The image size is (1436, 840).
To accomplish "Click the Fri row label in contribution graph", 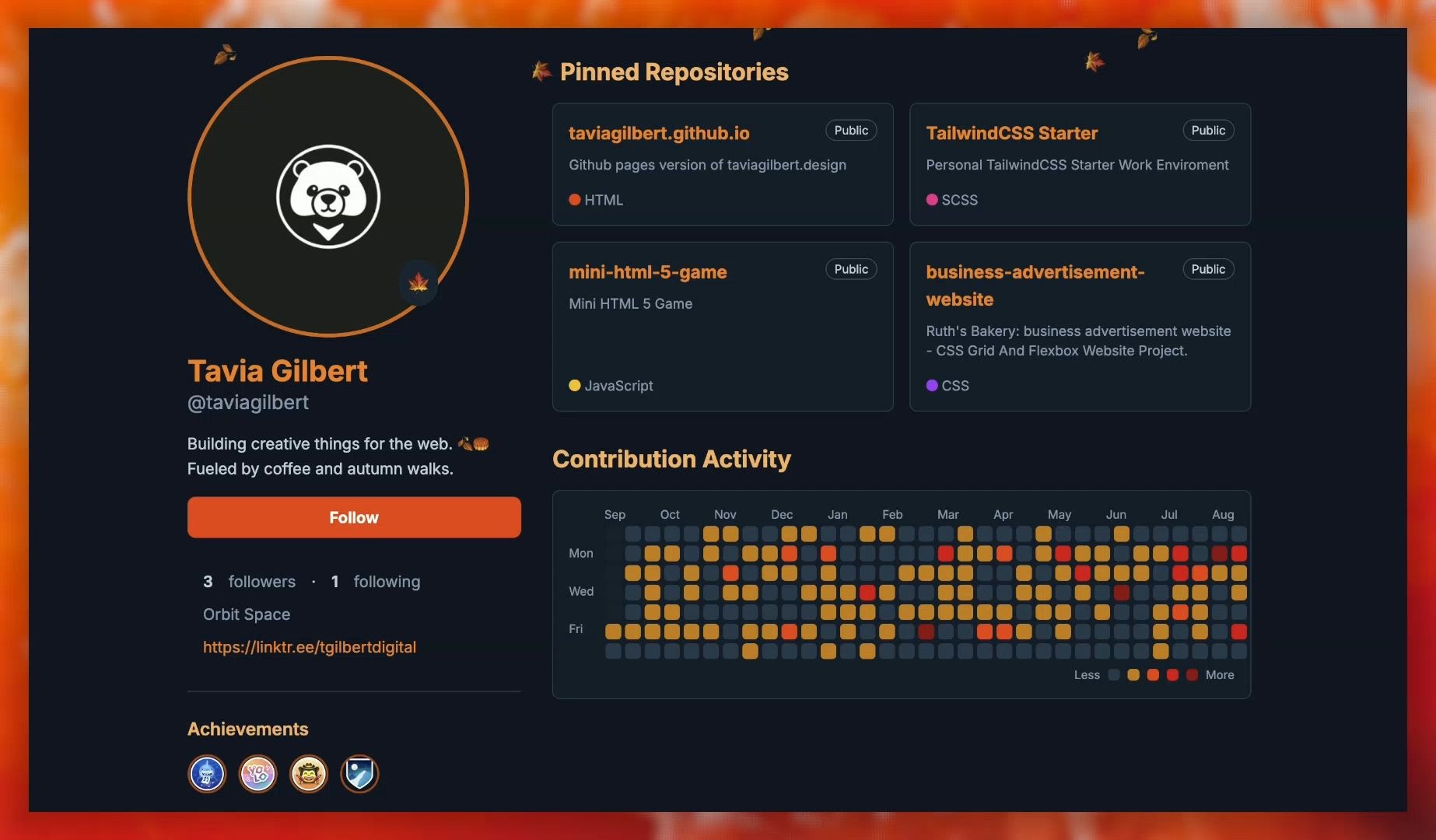I will pos(576,628).
